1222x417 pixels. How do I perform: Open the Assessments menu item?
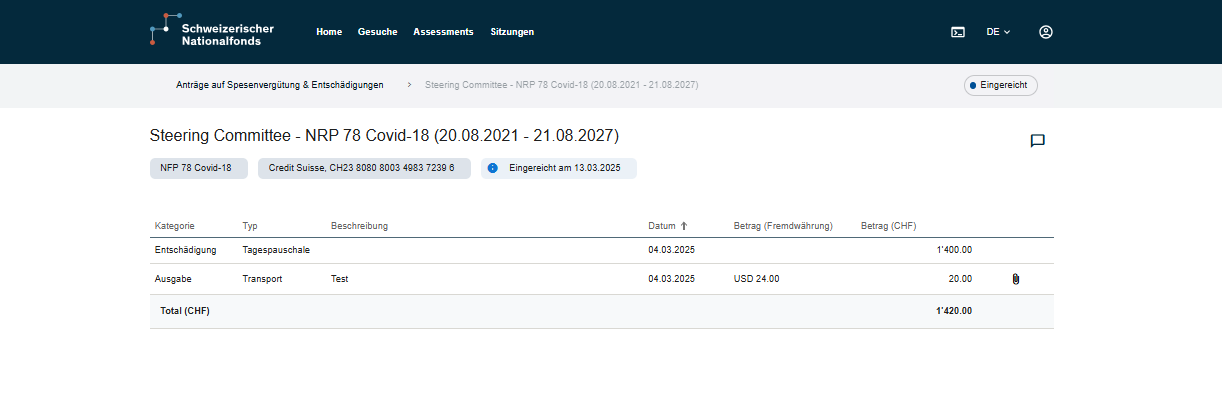point(443,32)
